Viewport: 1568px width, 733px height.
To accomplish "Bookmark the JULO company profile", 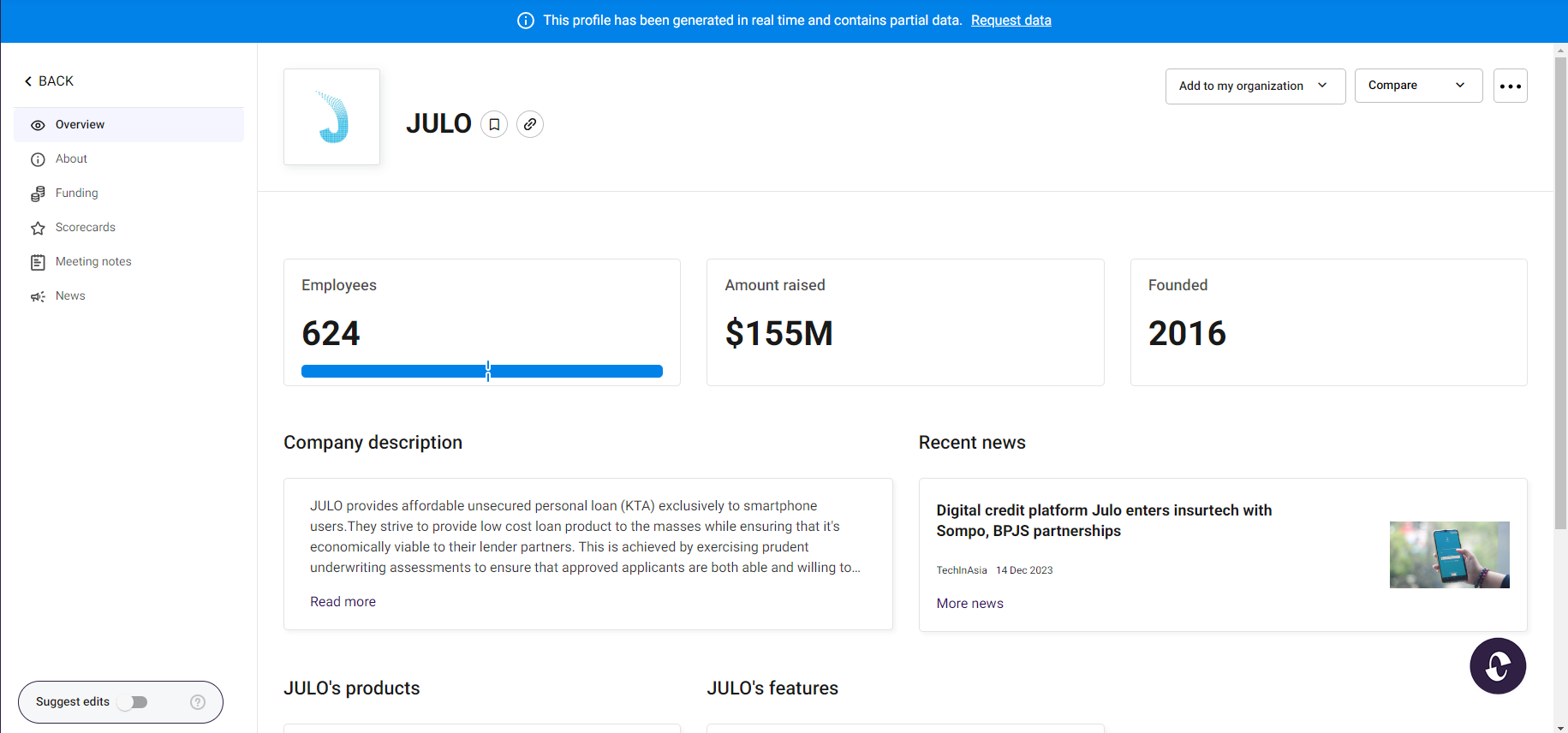I will click(494, 124).
